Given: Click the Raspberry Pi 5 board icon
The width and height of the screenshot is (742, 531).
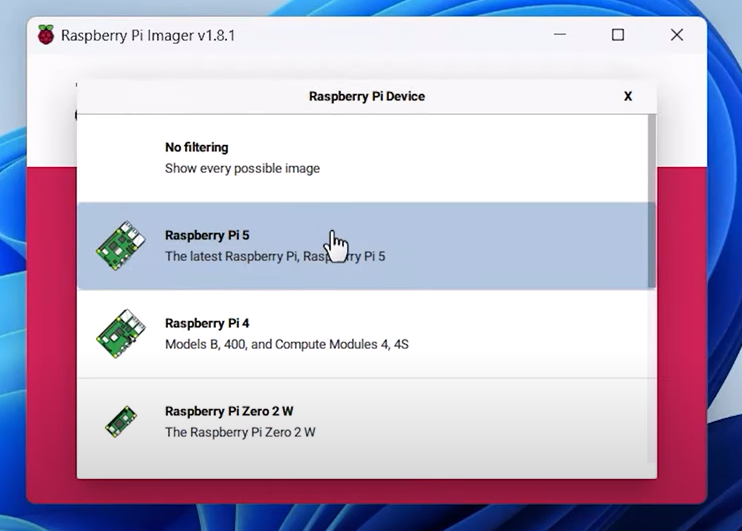Looking at the screenshot, I should 121,246.
